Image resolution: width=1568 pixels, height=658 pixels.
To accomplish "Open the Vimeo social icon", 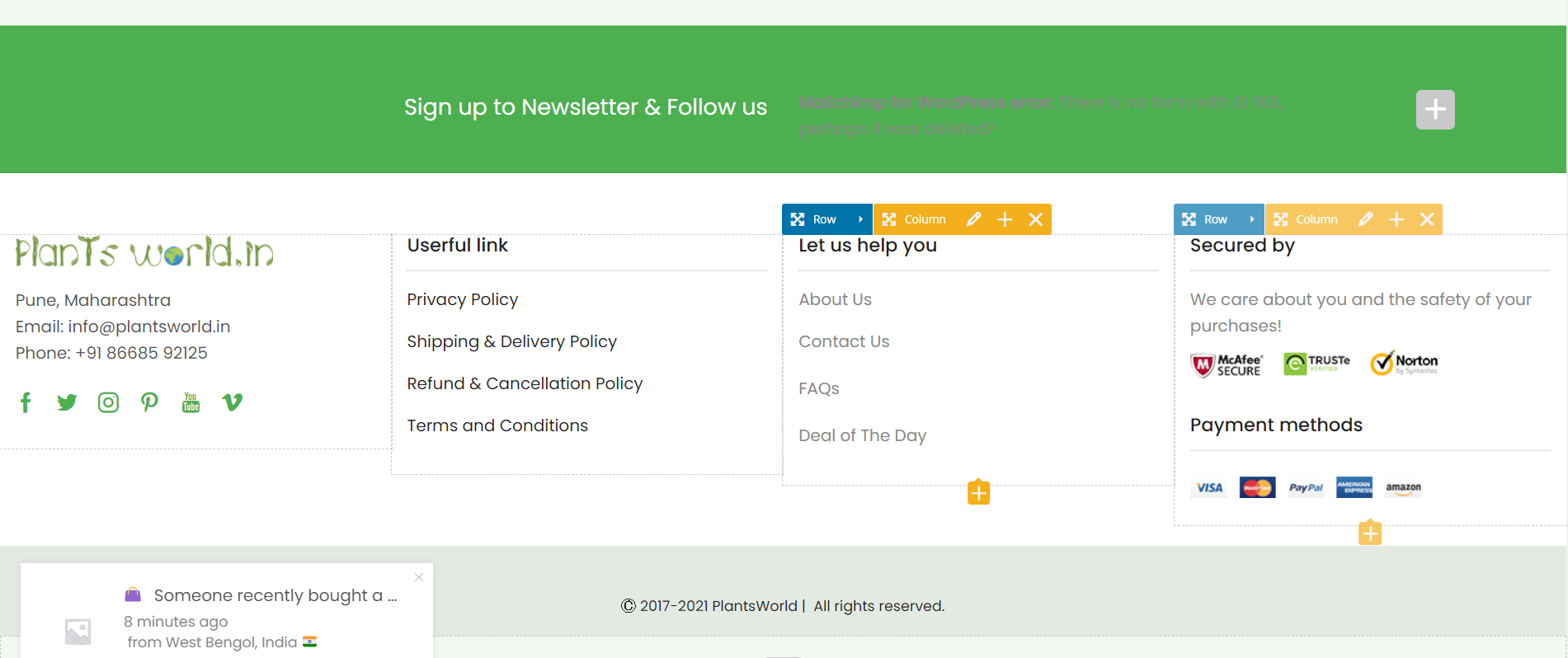I will 233,402.
